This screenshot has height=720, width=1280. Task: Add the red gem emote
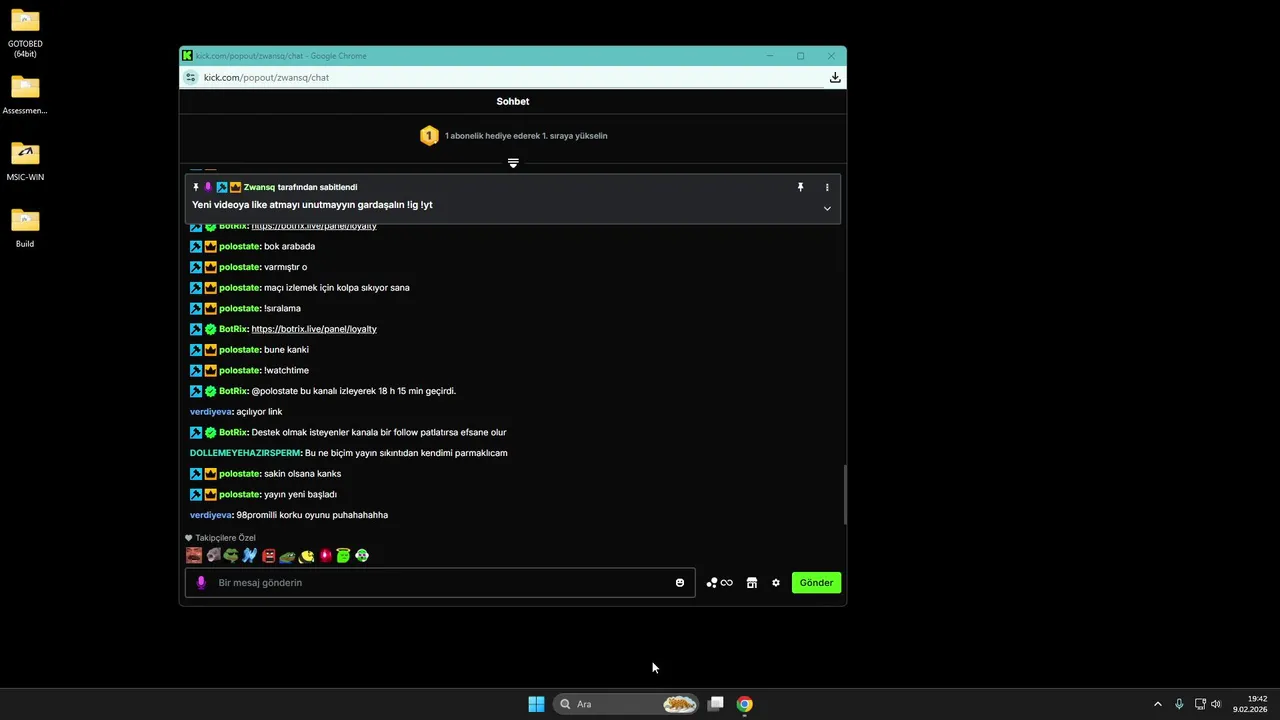pyautogui.click(x=325, y=556)
